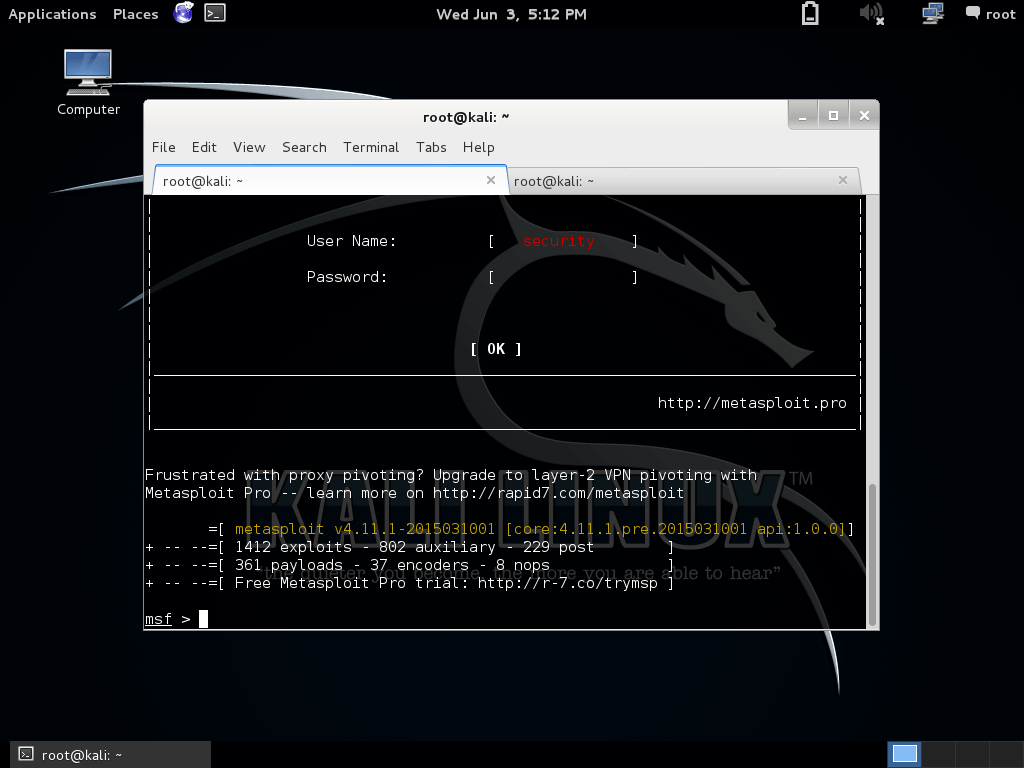1024x768 pixels.
Task: Open the terminal's Search menu
Action: click(x=304, y=147)
